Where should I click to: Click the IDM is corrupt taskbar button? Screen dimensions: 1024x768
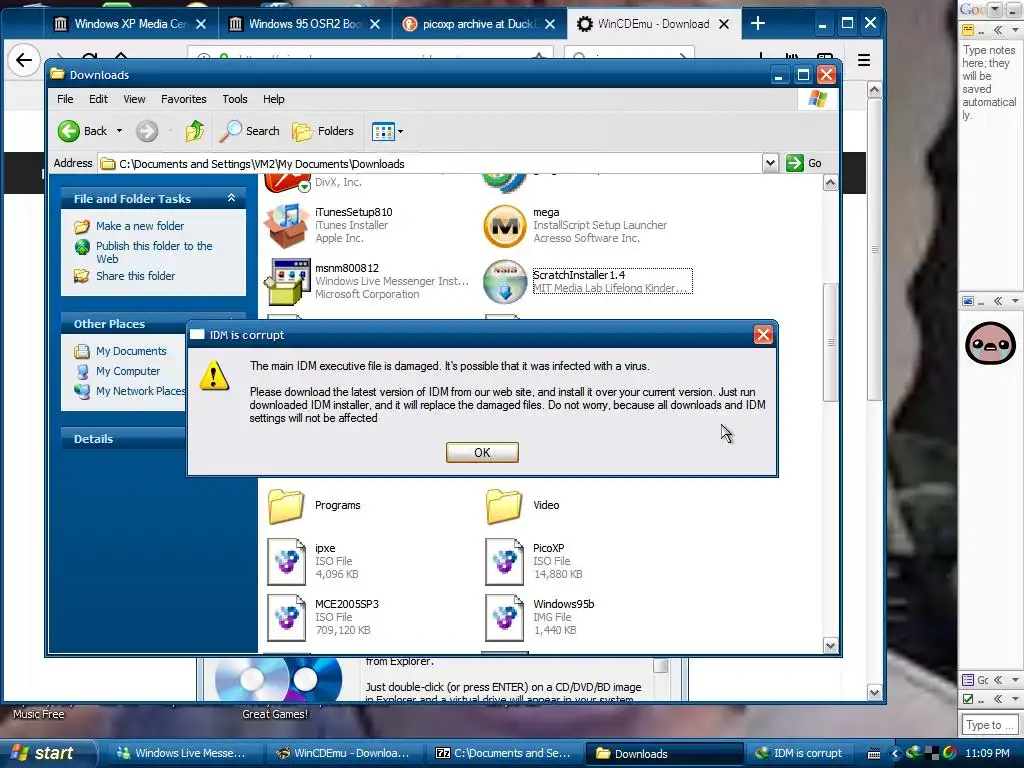point(799,754)
